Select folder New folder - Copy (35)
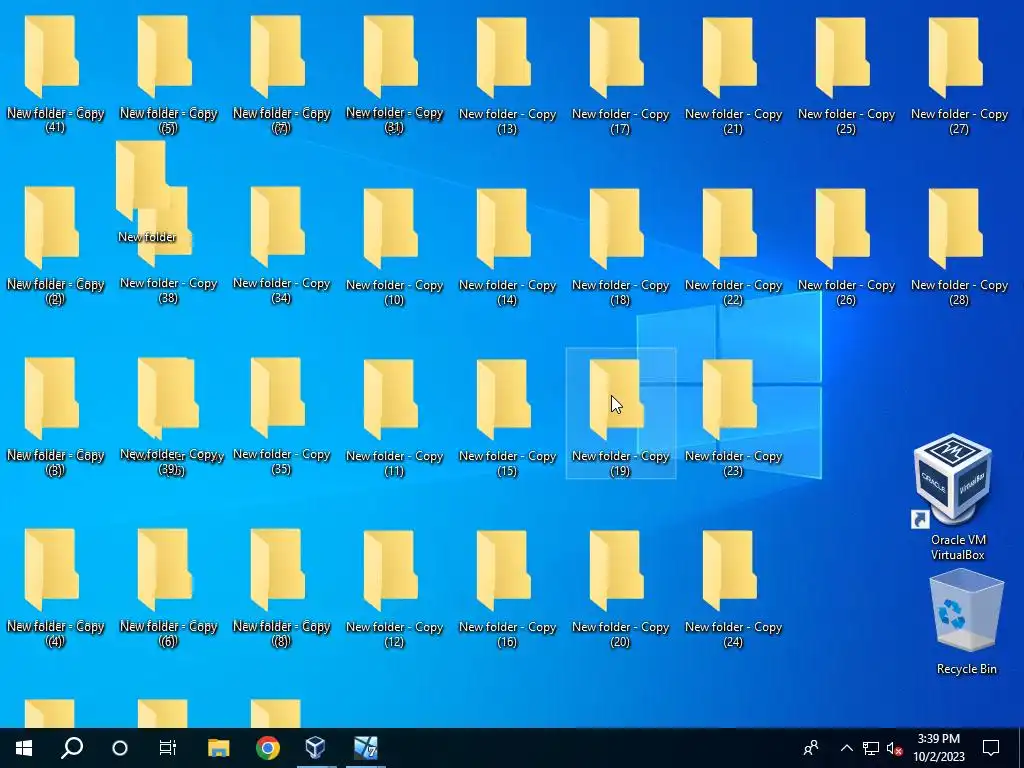The height and width of the screenshot is (768, 1024). tap(281, 417)
